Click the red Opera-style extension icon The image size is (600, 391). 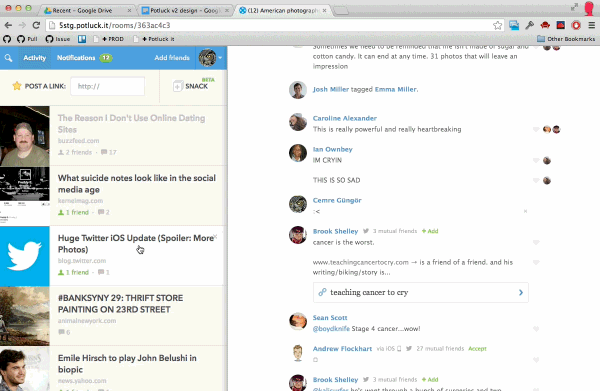[x=576, y=25]
